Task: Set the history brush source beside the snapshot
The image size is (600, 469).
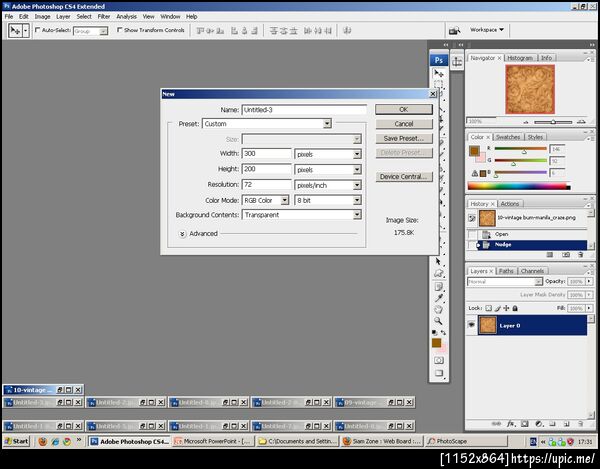Action: (472, 218)
